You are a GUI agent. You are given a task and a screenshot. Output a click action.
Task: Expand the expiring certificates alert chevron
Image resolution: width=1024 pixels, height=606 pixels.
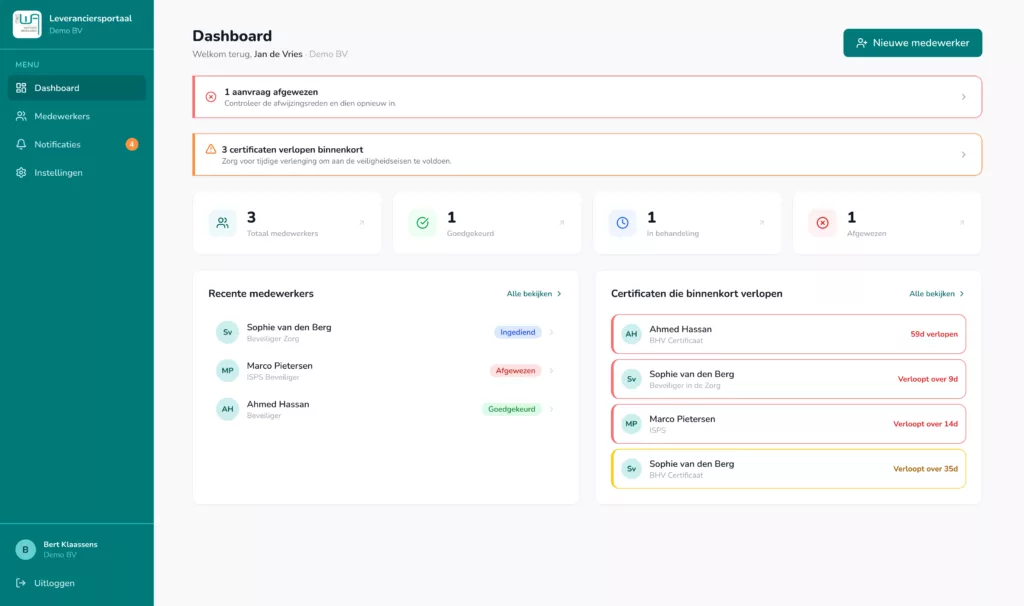(963, 155)
